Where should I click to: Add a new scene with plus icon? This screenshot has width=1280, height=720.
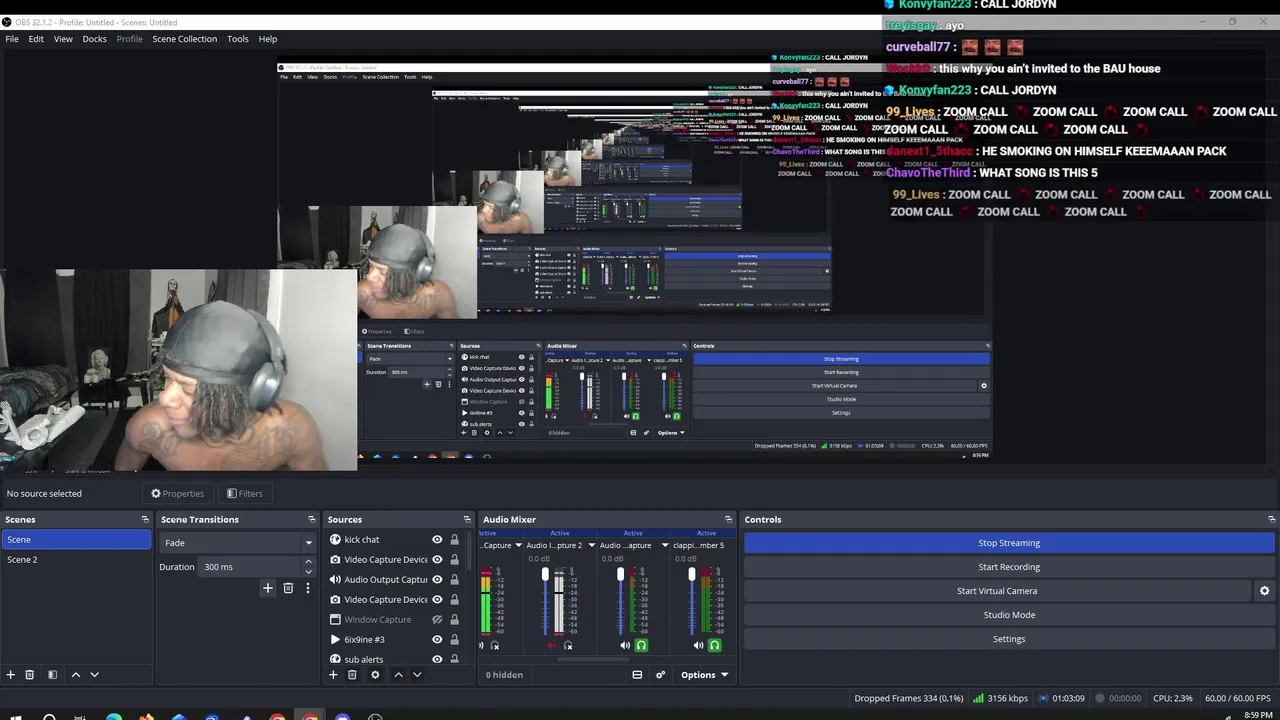pyautogui.click(x=10, y=675)
